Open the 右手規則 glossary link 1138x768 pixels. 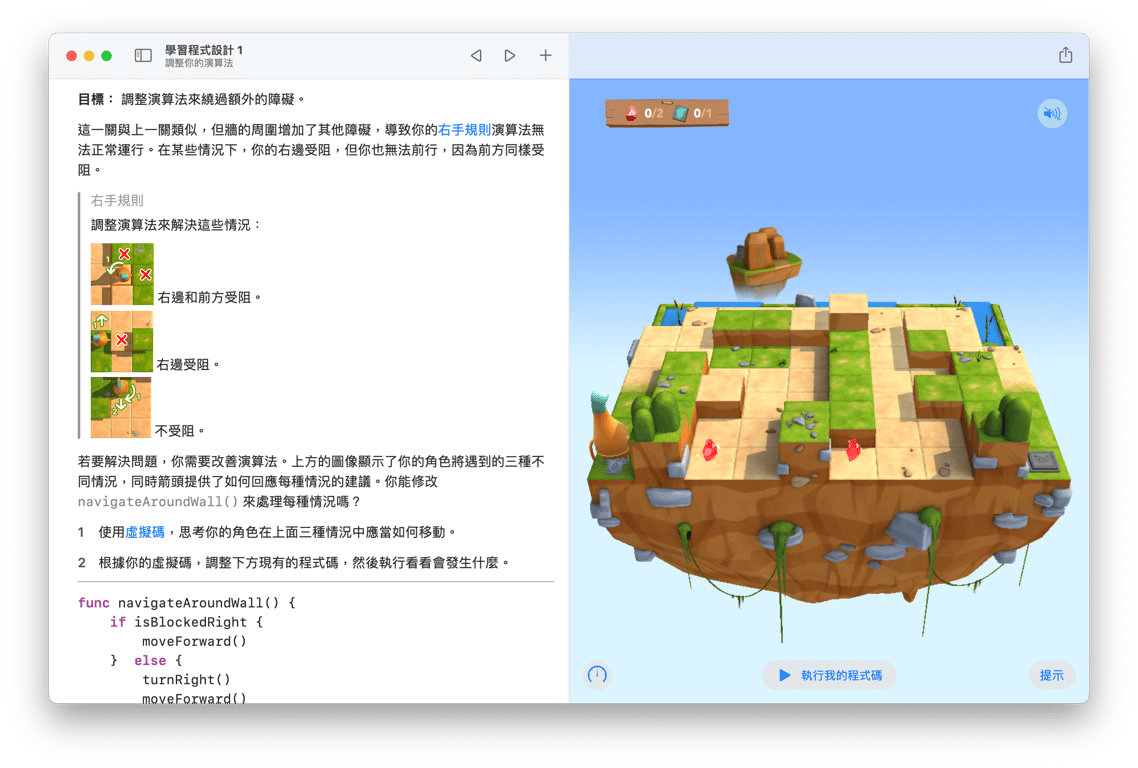464,130
